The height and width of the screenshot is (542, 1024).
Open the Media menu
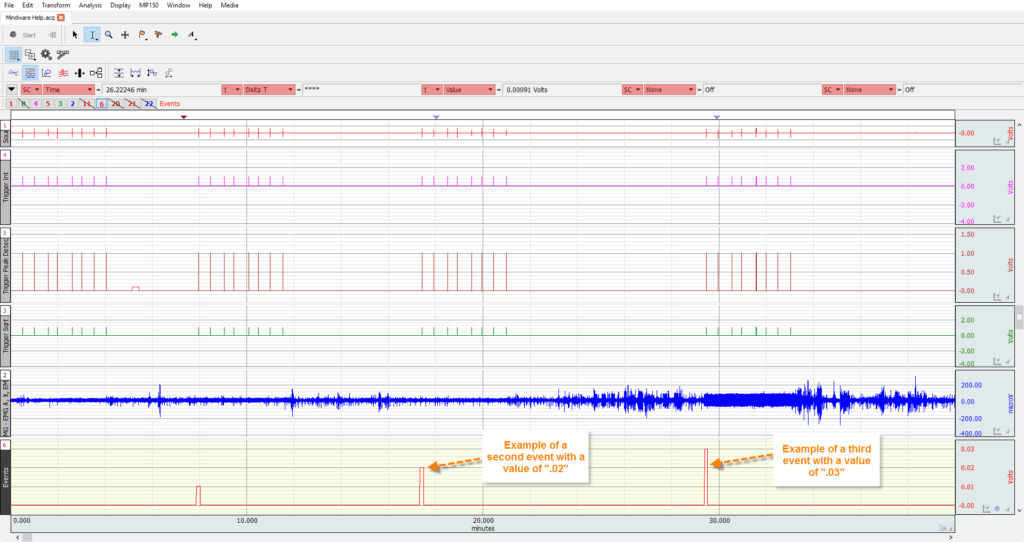click(x=229, y=5)
